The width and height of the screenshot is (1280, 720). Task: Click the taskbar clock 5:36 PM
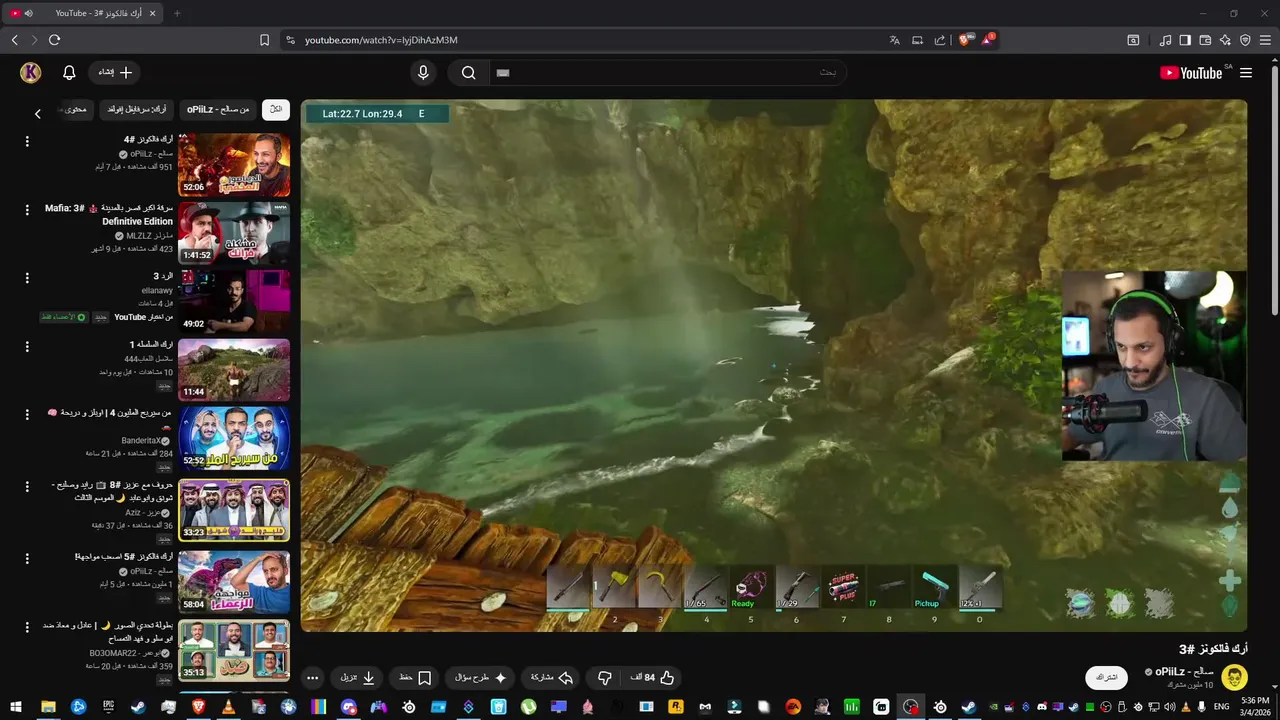[x=1255, y=706]
